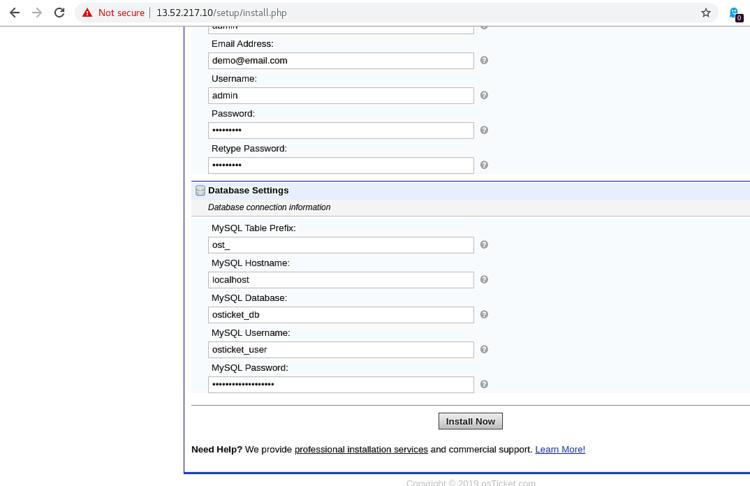Select the MySQL Hostname input field
Screen dimensions: 750x486
tap(340, 280)
